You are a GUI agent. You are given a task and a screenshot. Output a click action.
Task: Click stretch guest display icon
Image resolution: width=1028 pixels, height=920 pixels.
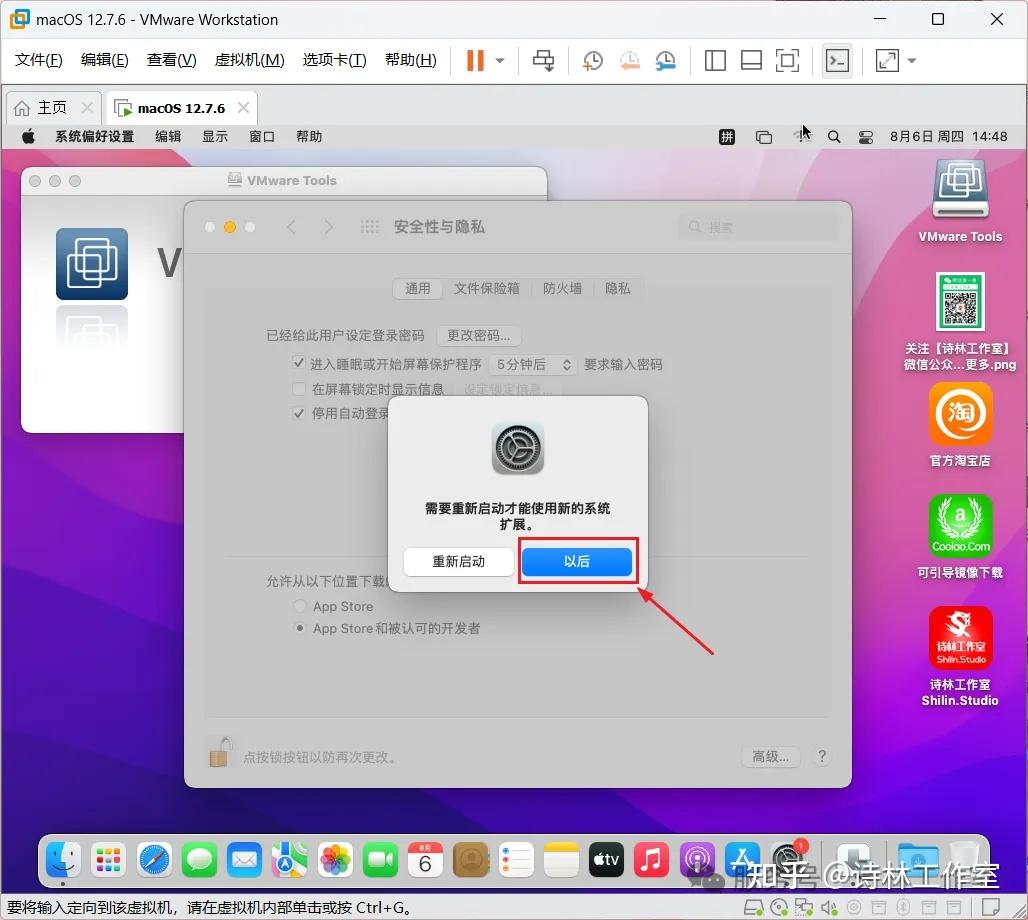click(887, 60)
